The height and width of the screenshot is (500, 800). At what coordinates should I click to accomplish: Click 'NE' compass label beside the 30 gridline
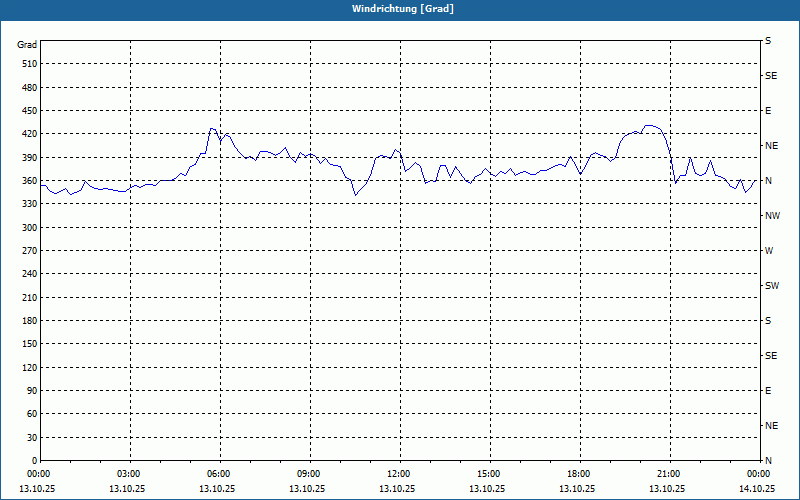772,426
